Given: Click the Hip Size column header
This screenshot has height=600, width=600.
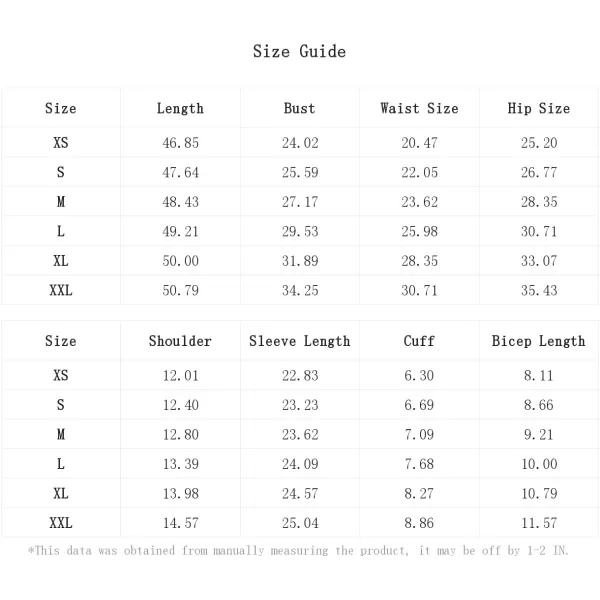Looking at the screenshot, I should [x=539, y=109].
